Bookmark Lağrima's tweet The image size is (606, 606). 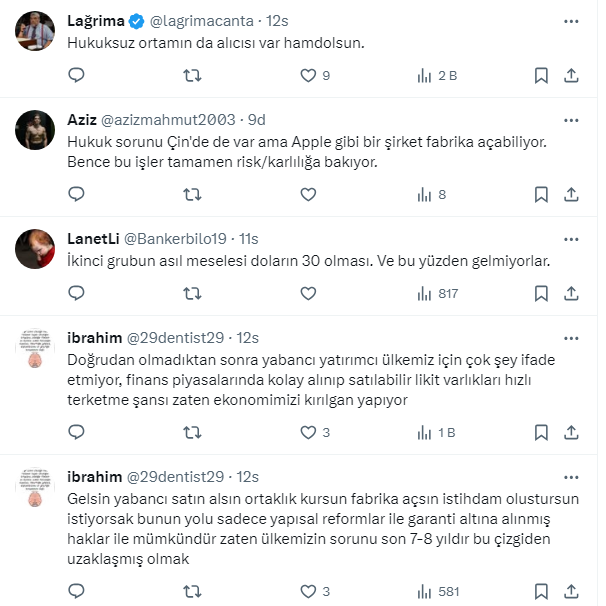[540, 75]
